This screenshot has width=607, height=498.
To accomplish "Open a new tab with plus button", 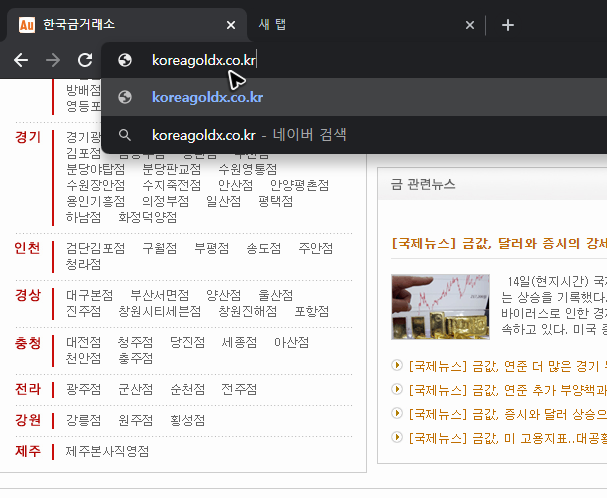I will pyautogui.click(x=508, y=26).
